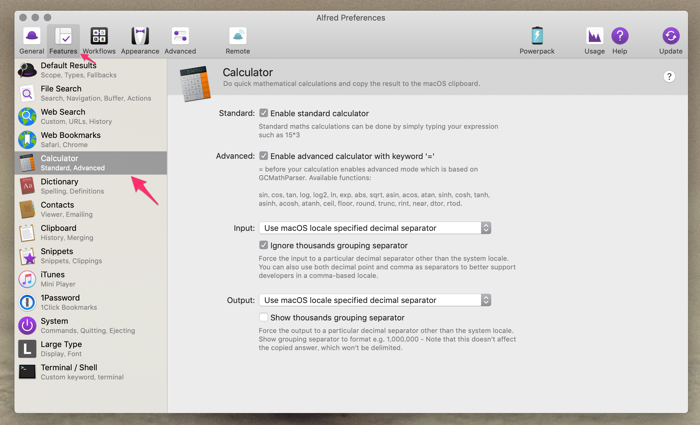Click 'Snippets, Clippings' subtitle text
Viewport: 700px width, 425px height.
coord(71,261)
